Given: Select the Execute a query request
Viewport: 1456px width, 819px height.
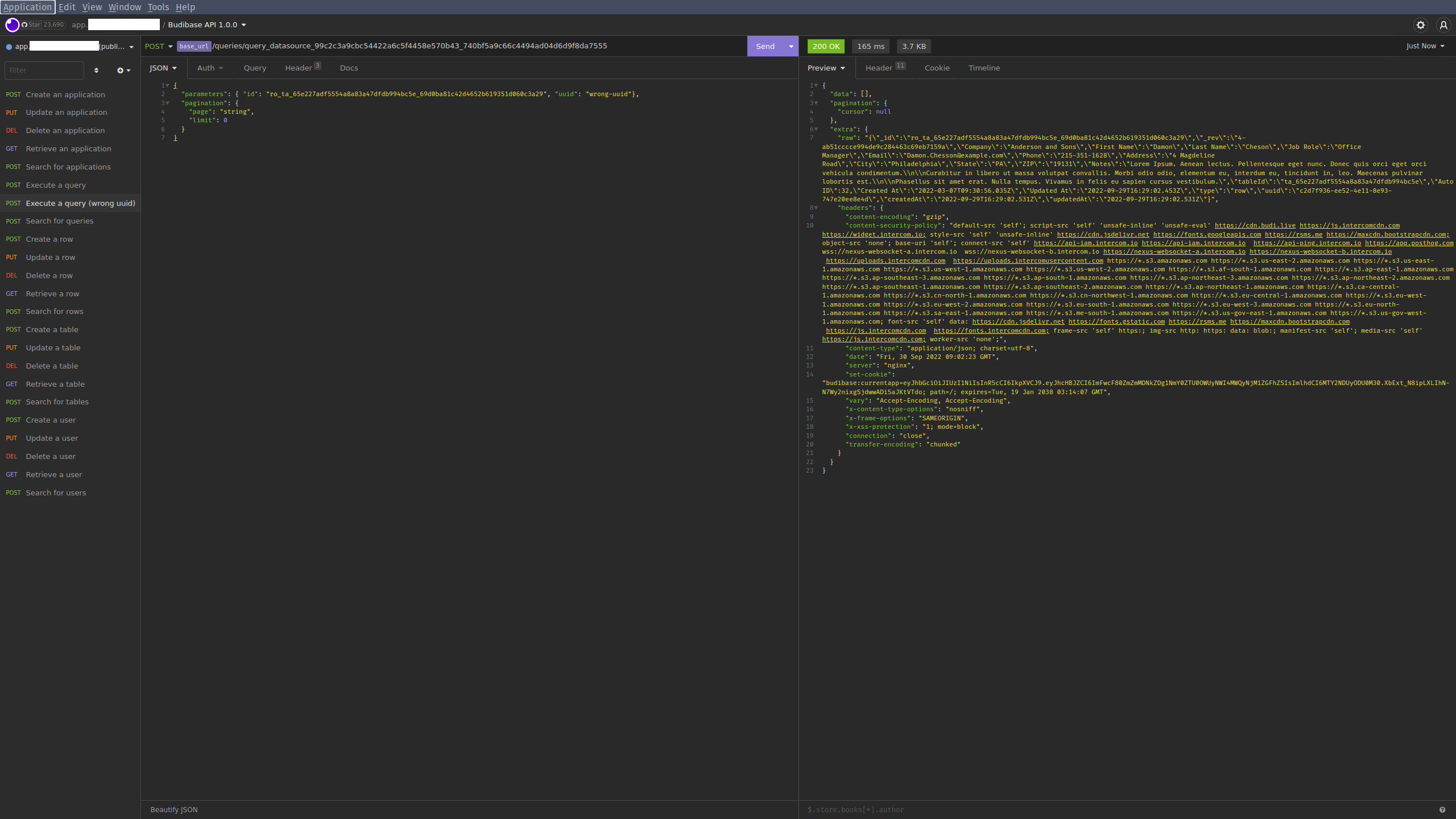Looking at the screenshot, I should tap(56, 185).
